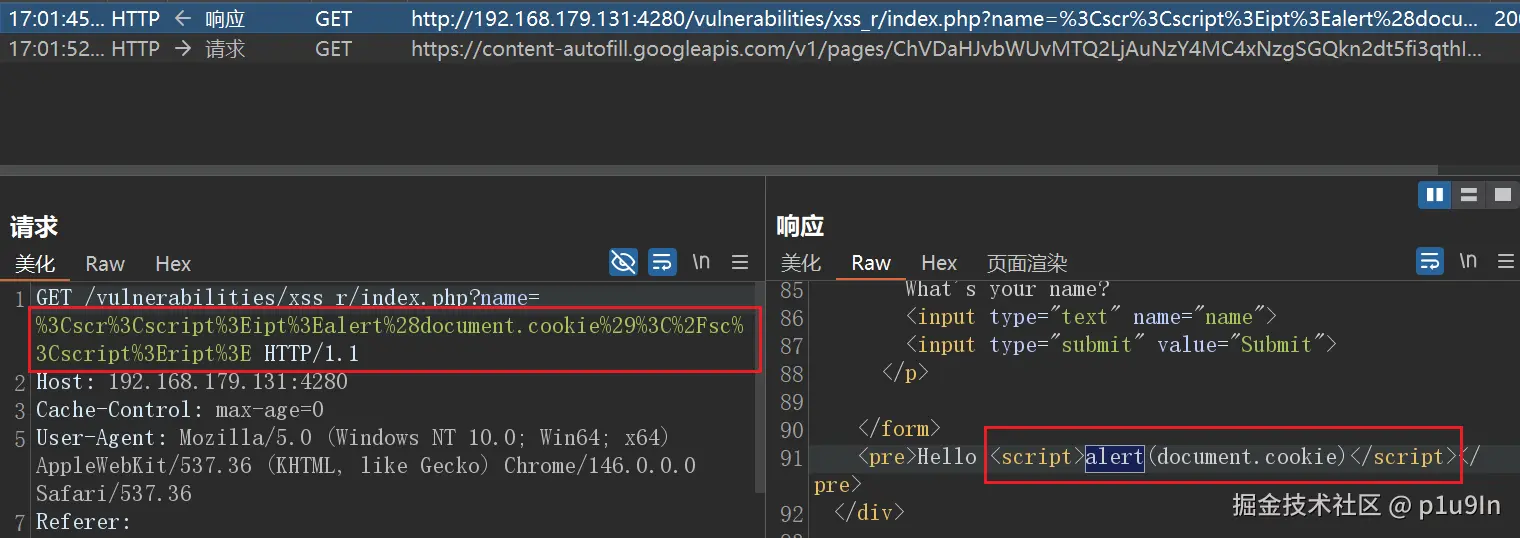Click the Safari/537.36 text in request

point(113,494)
